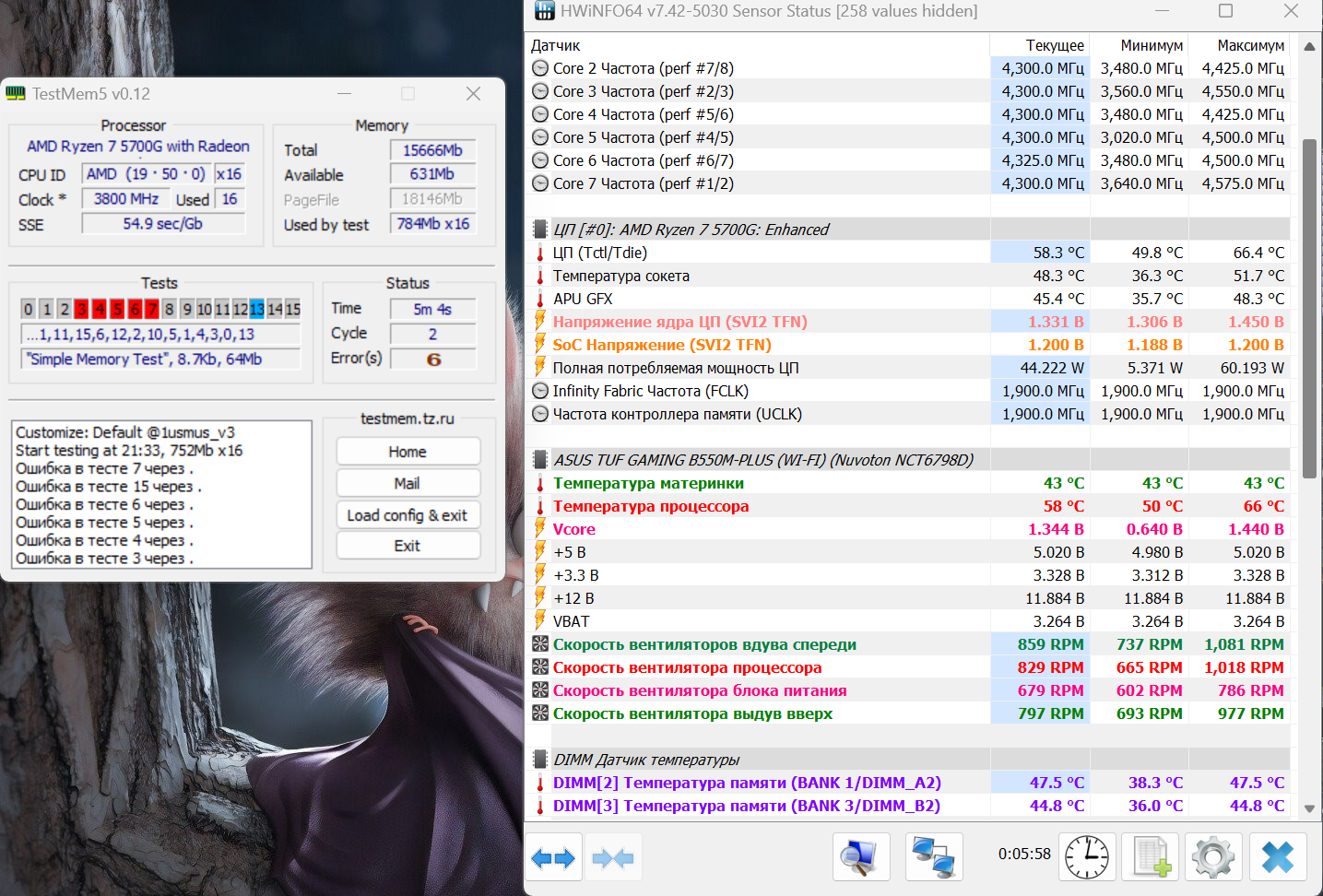Click the Total memory field 15666Mb
Viewport: 1323px width, 896px height.
click(432, 150)
